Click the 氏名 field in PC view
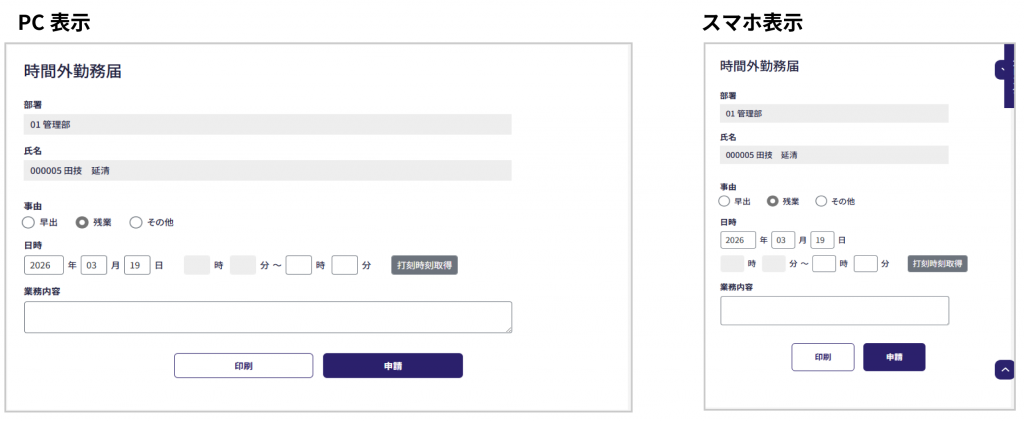 267,171
